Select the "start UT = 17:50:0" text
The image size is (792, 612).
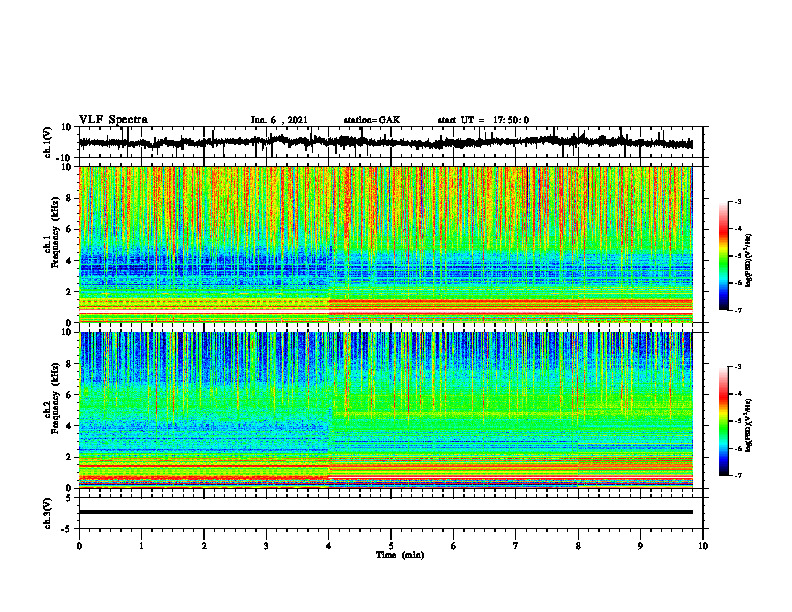pos(483,120)
